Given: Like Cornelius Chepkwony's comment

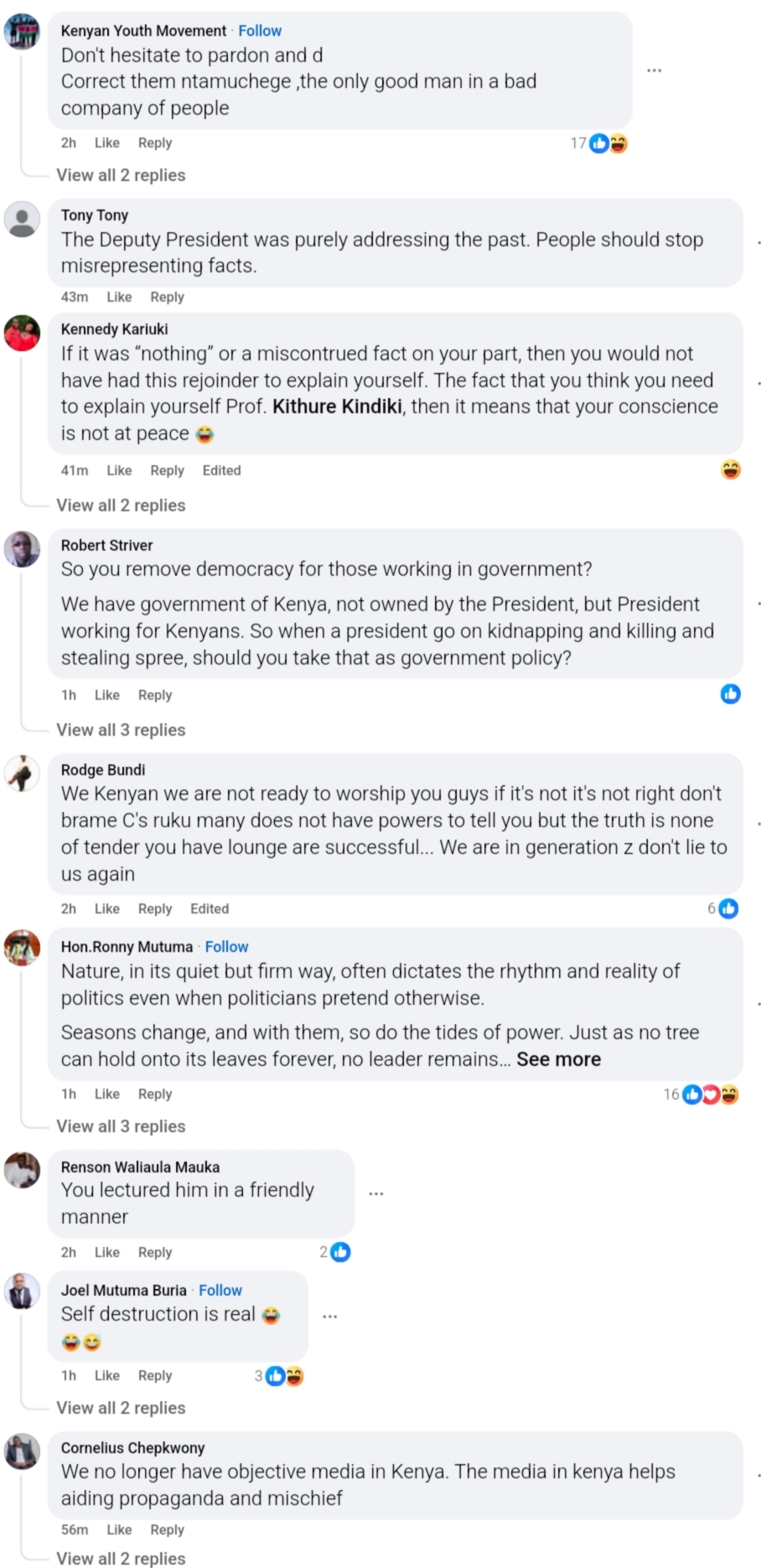Looking at the screenshot, I should coord(119,1529).
